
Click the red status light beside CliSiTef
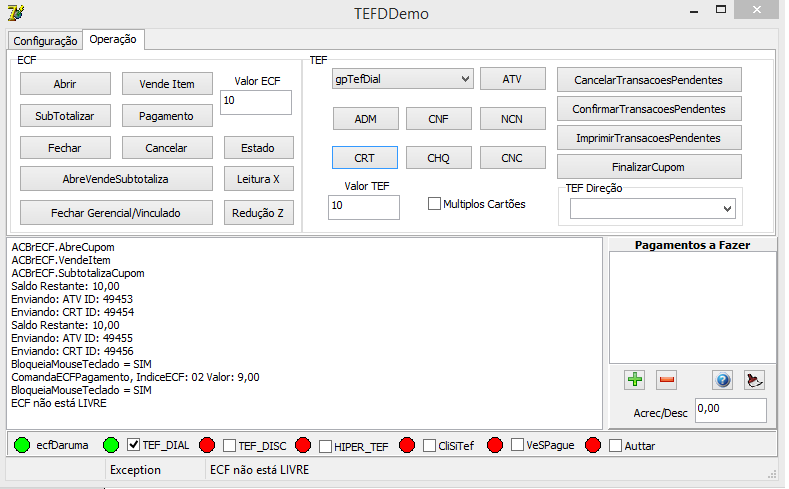(x=407, y=445)
